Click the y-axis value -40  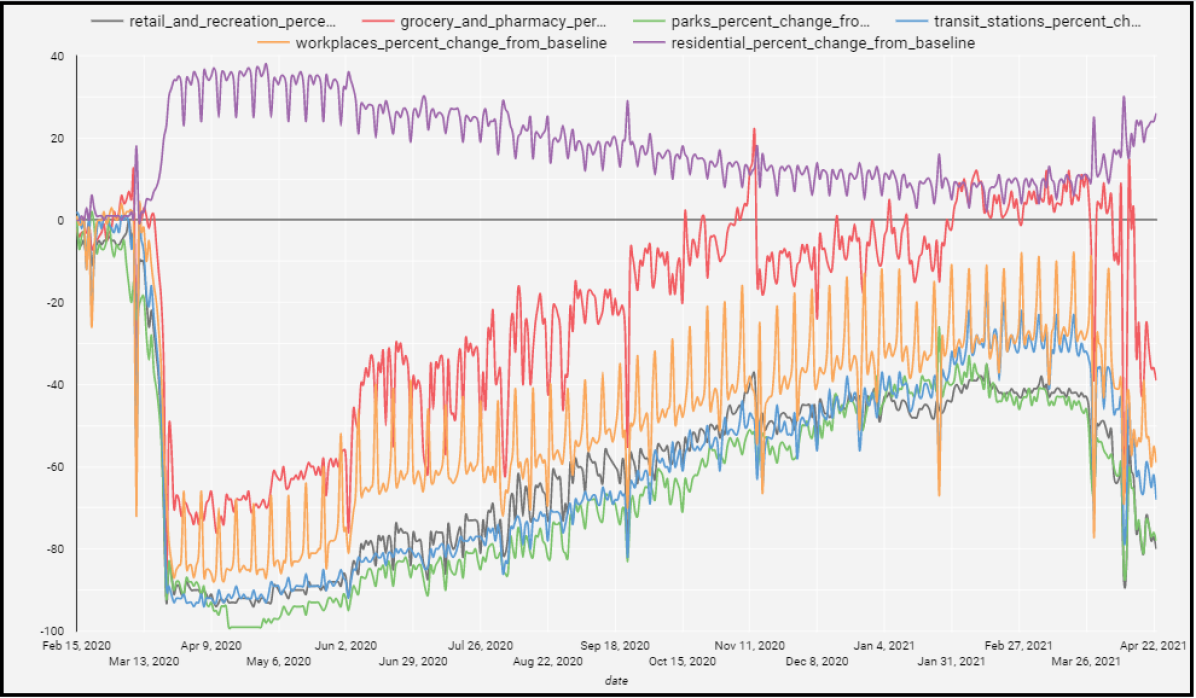pyautogui.click(x=56, y=384)
